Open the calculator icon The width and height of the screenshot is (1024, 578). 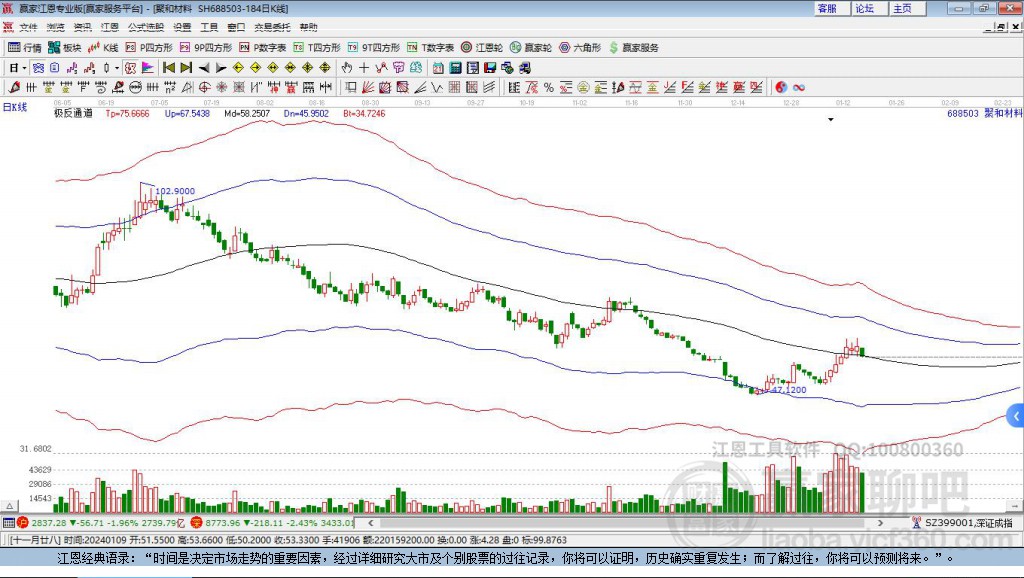(x=455, y=68)
